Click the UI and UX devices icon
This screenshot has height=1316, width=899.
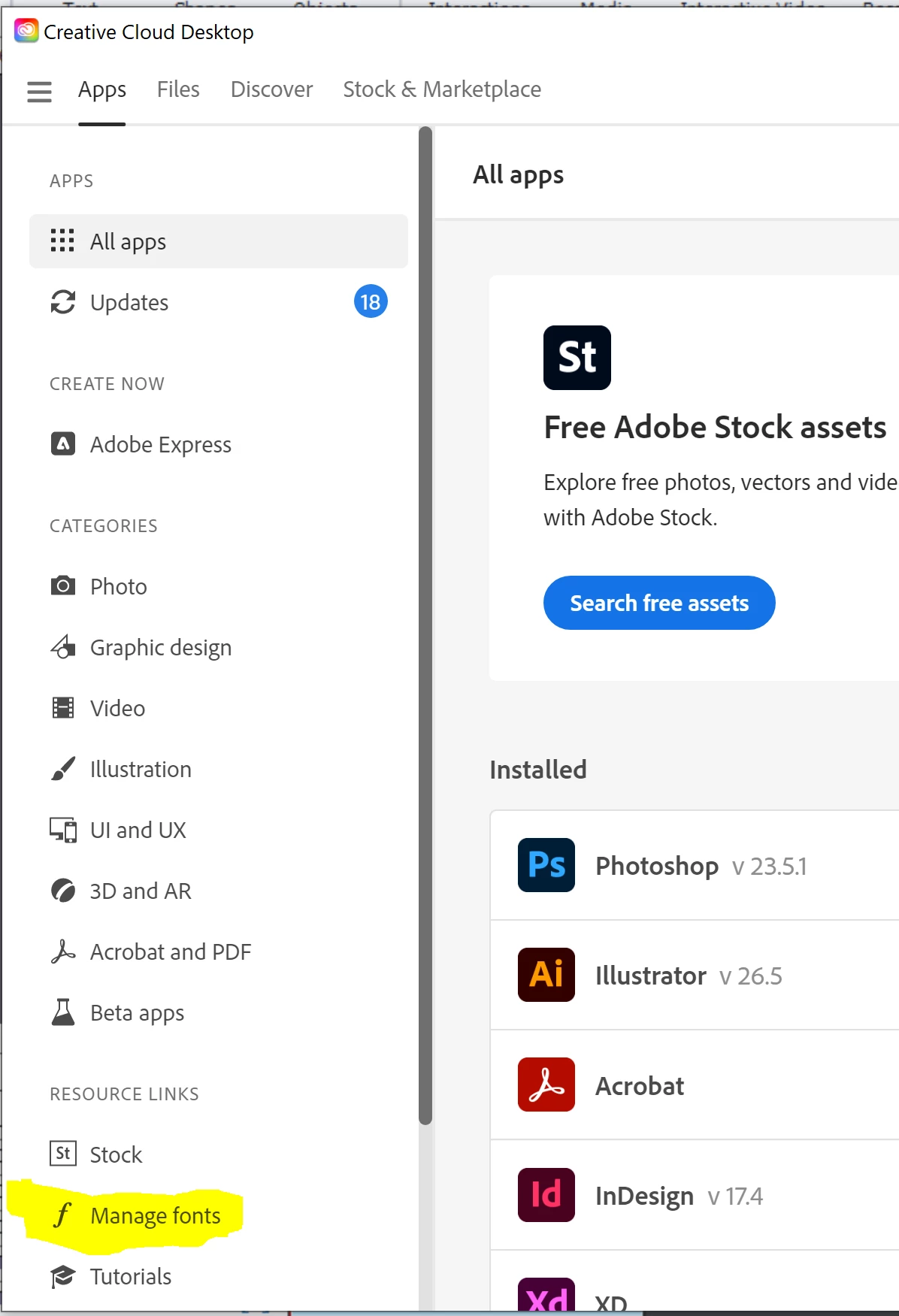63,830
